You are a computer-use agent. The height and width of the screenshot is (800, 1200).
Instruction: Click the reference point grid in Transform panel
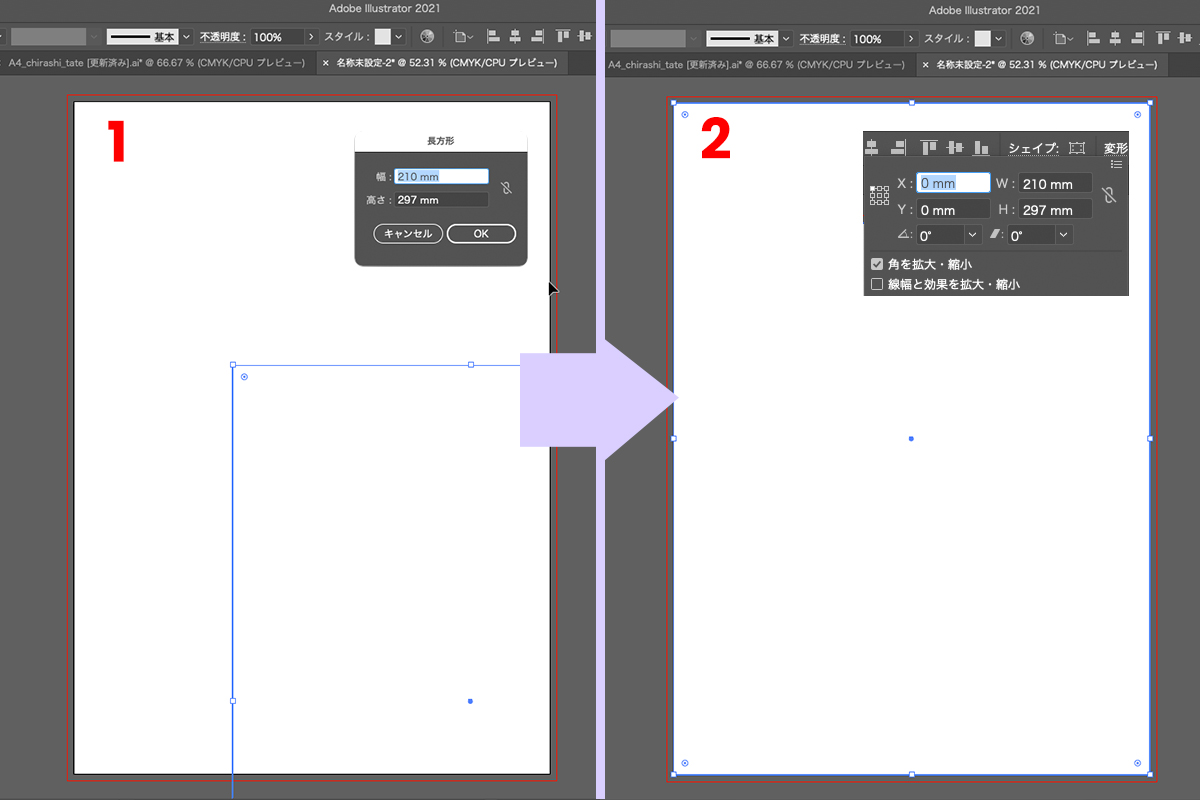click(879, 196)
